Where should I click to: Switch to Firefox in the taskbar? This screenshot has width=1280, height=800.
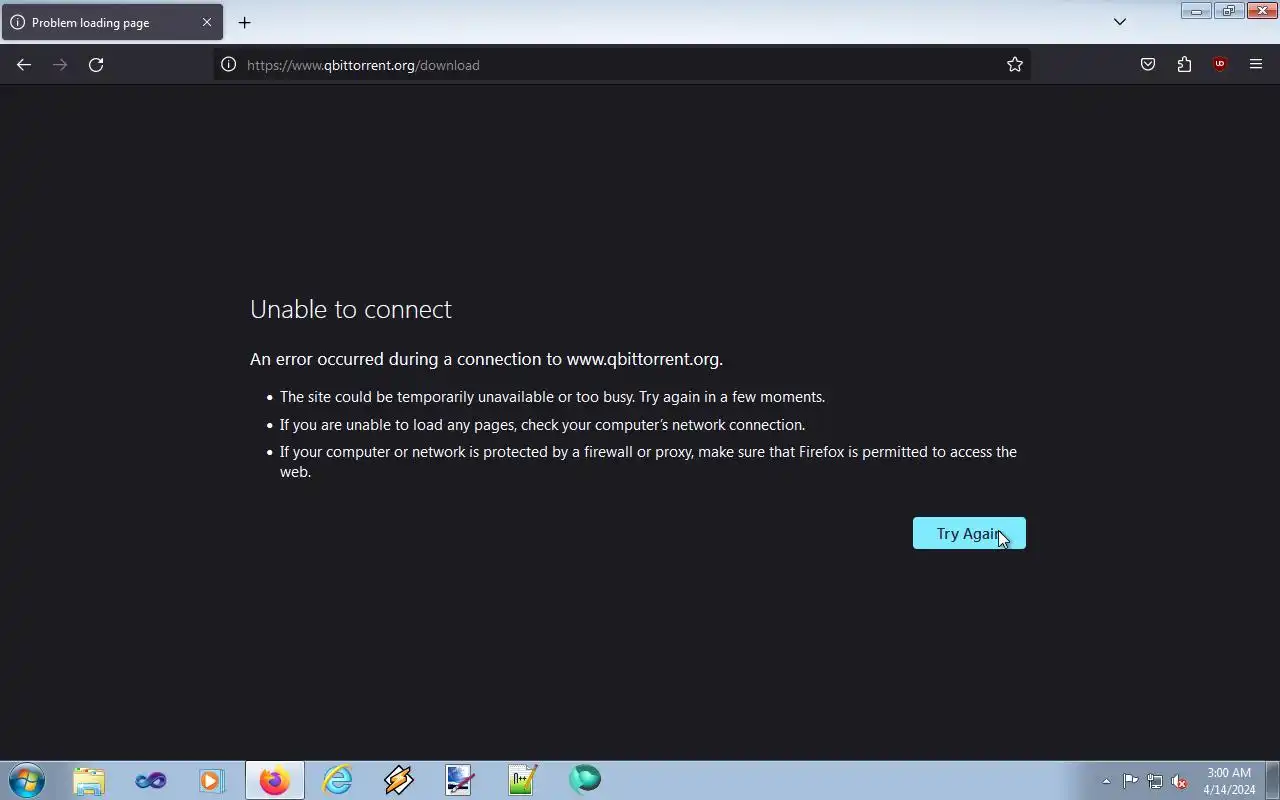tap(275, 780)
